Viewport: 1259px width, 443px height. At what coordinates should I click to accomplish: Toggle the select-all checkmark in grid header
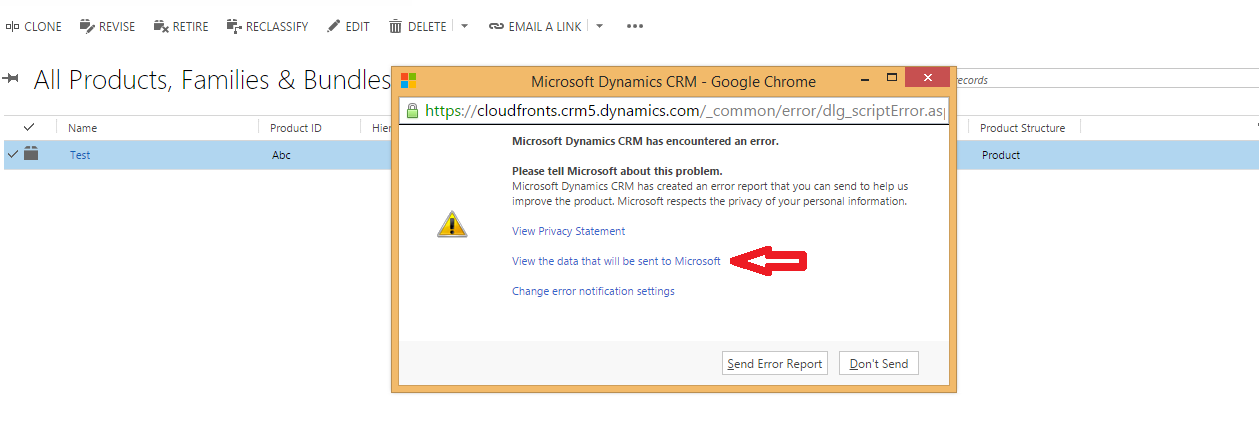tap(29, 127)
